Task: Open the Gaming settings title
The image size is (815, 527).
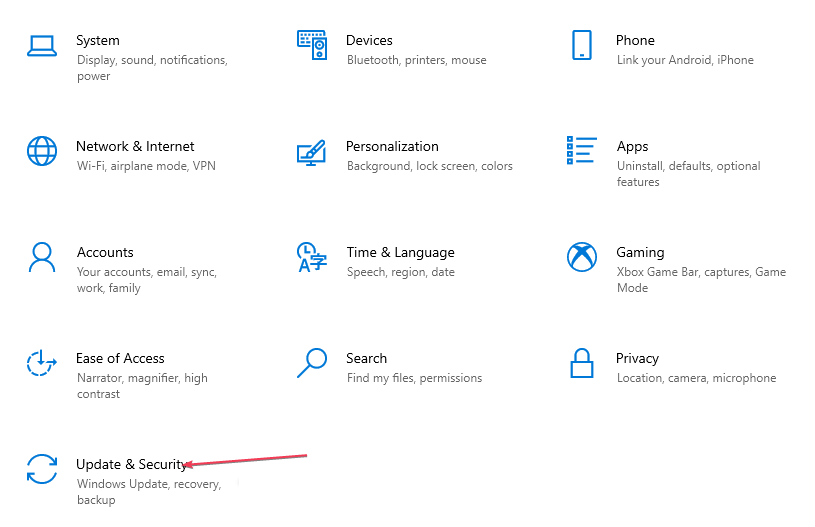Action: tap(640, 253)
